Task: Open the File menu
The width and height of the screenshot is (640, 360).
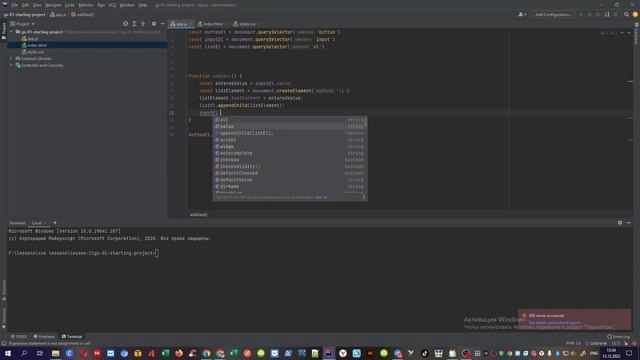Action: coord(15,5)
